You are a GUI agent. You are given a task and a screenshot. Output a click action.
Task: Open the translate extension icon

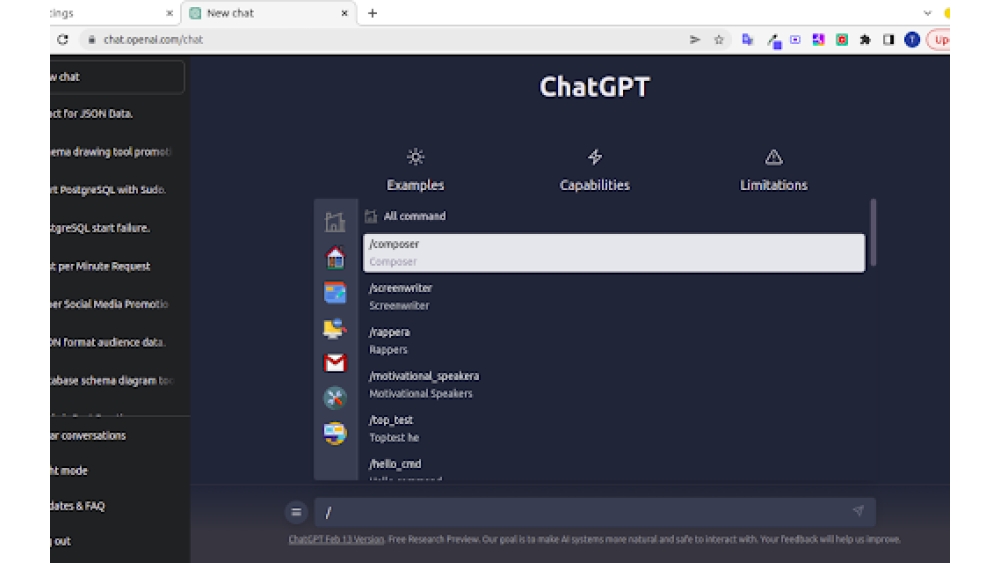click(747, 40)
